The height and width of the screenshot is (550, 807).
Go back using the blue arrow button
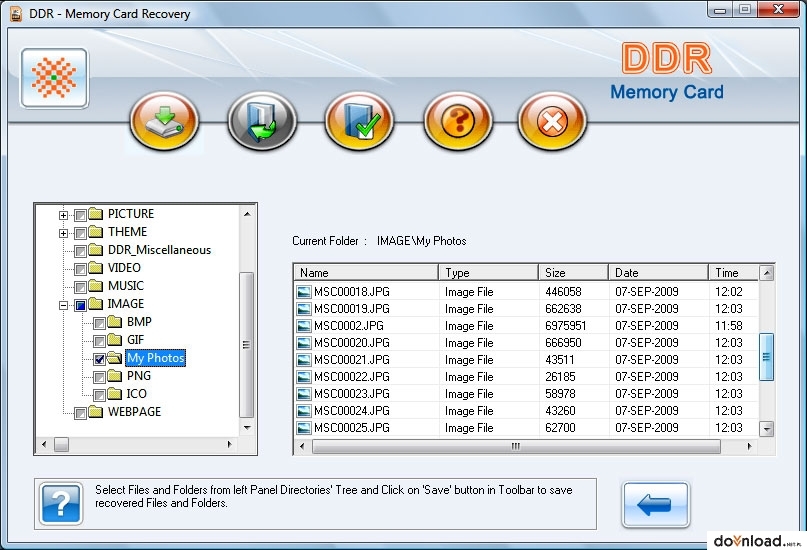point(655,504)
